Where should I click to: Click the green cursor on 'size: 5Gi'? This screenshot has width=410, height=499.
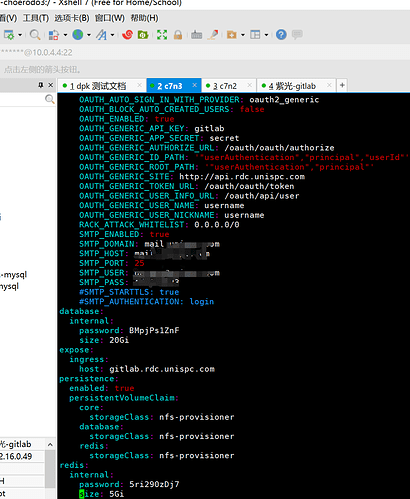pos(82,494)
